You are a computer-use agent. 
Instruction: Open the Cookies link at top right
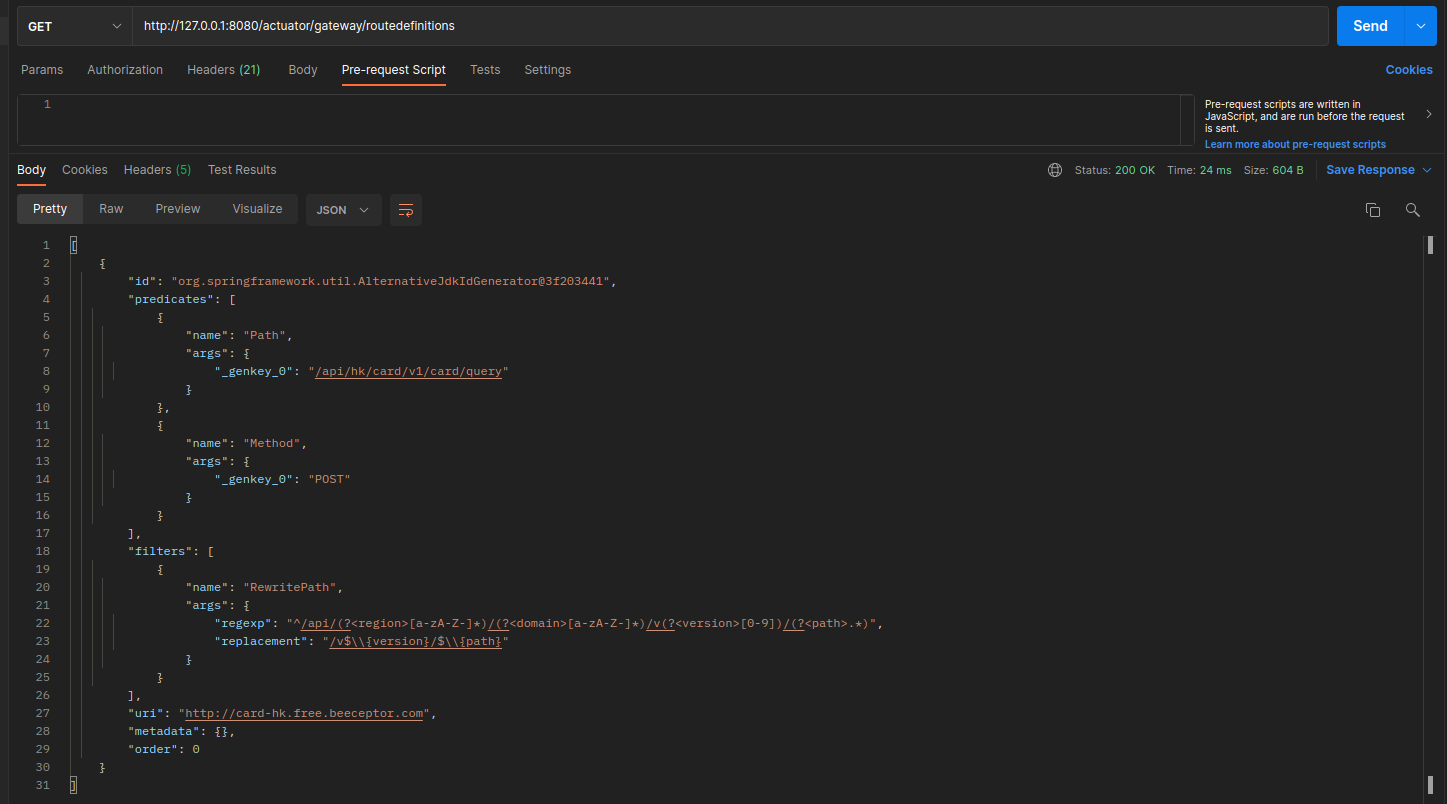click(x=1409, y=70)
